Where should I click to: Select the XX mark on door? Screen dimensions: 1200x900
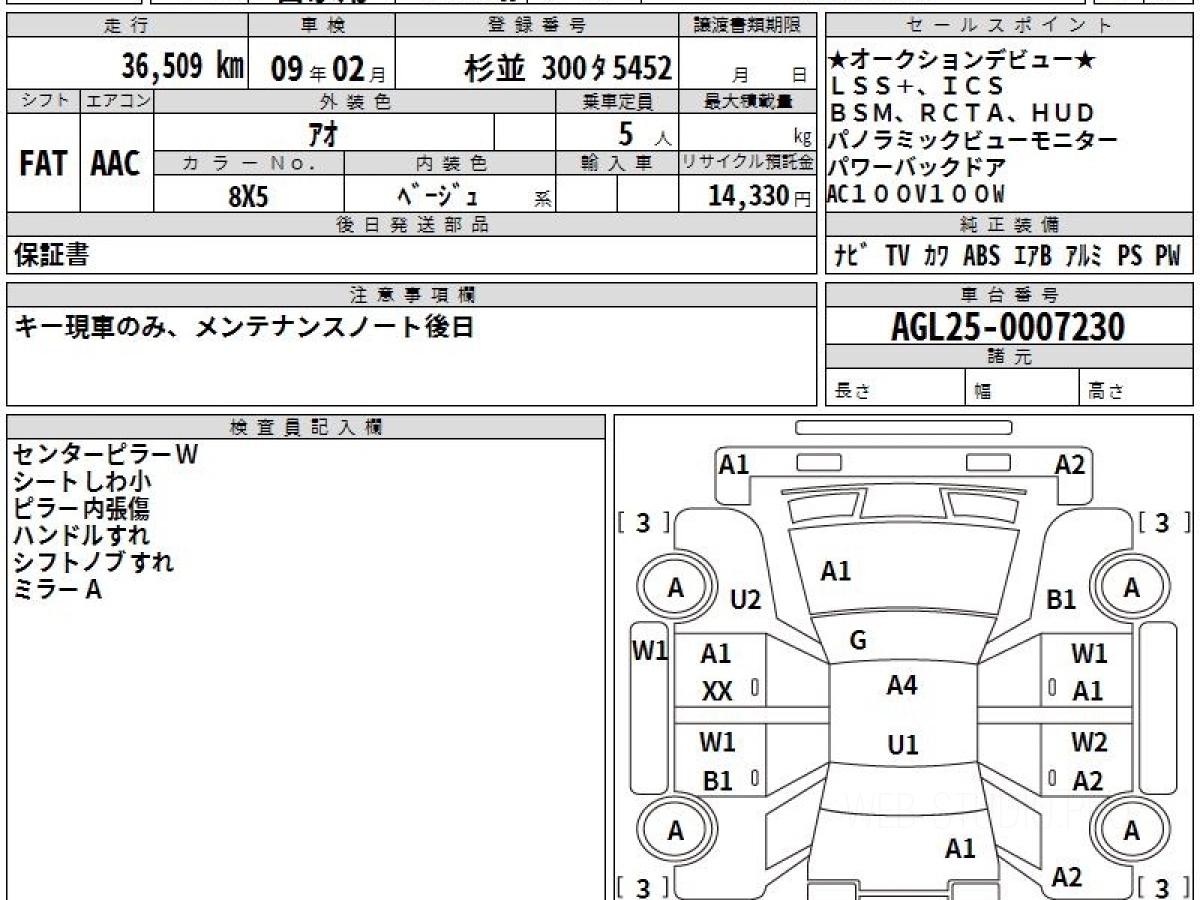(717, 692)
